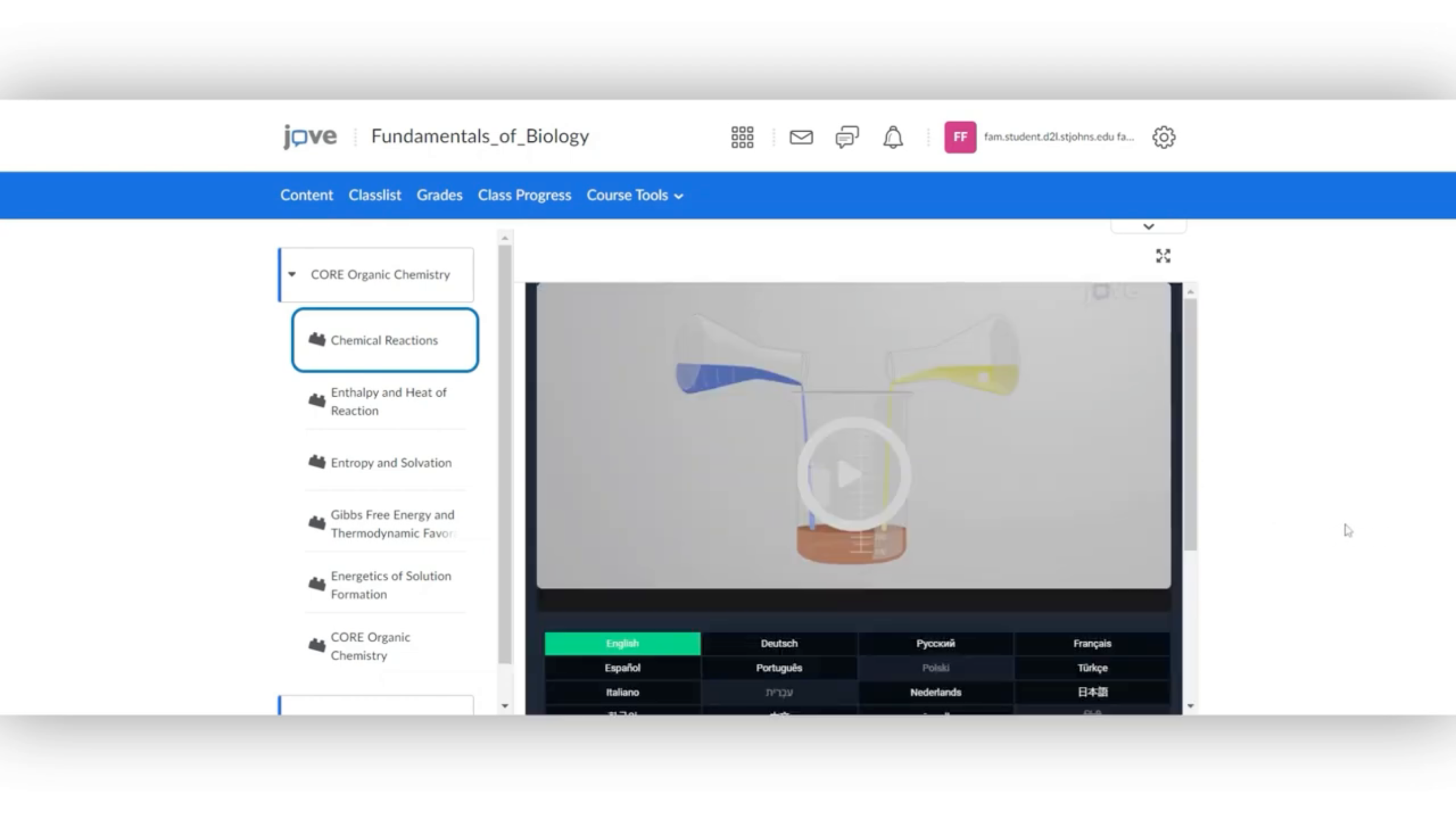The image size is (1456, 819).
Task: Switch language to Japanese
Action: [1092, 692]
